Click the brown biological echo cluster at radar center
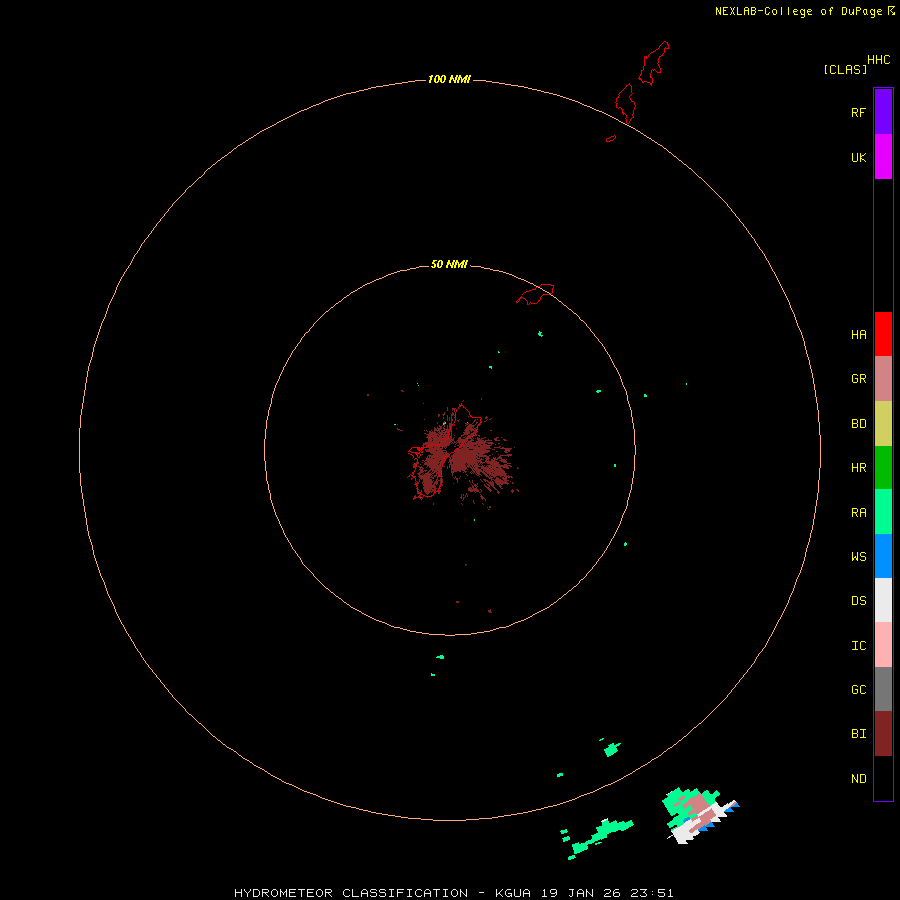900x900 pixels. click(462, 456)
